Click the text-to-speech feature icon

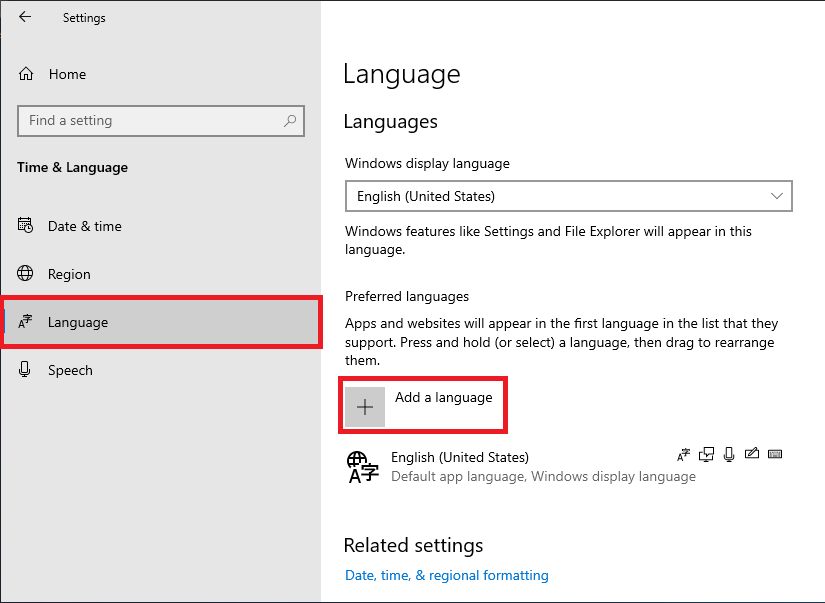pos(706,454)
